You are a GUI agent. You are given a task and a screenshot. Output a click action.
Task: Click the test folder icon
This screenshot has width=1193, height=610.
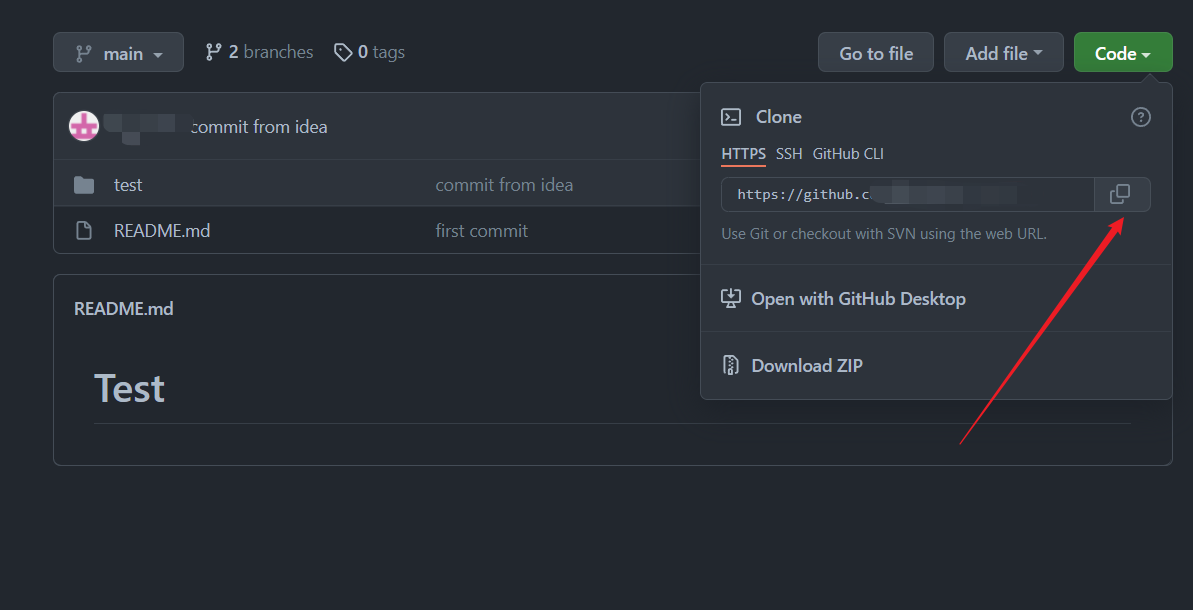[x=84, y=185]
